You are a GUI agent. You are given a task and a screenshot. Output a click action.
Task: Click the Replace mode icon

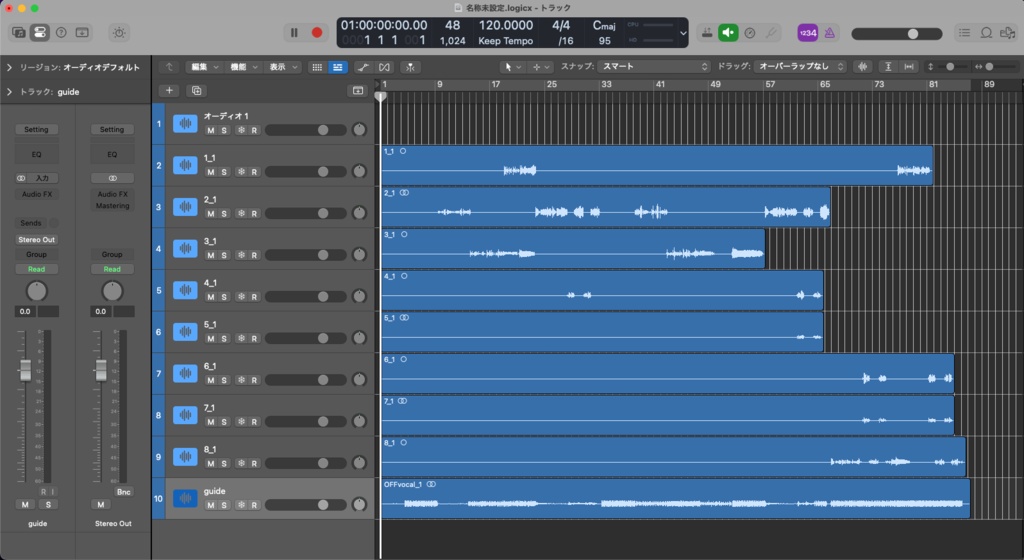[707, 32]
